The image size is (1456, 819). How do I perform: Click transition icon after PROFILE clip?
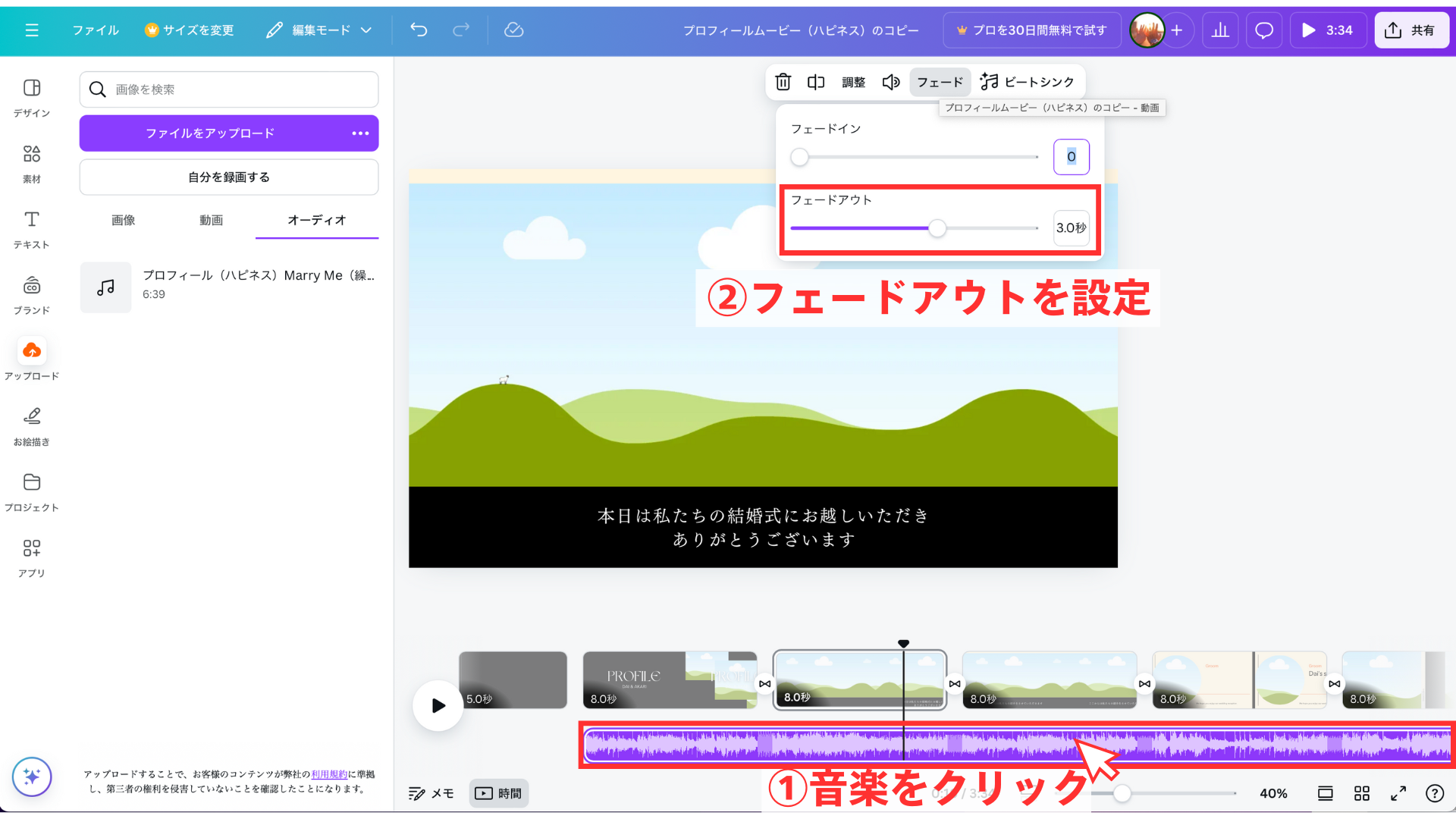click(765, 684)
